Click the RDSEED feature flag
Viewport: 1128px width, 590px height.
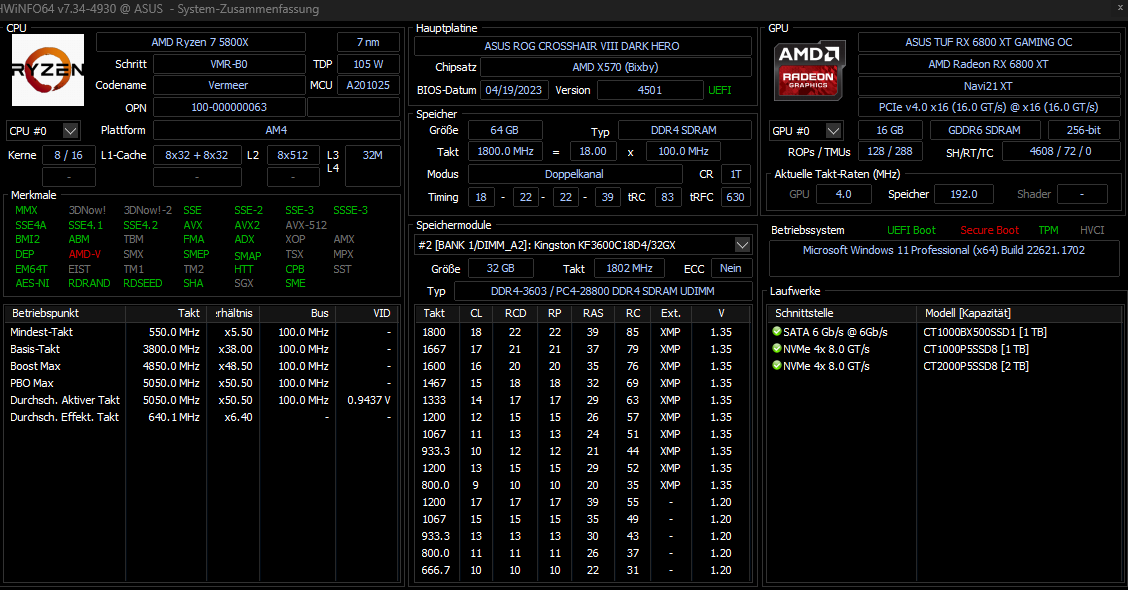coord(142,283)
